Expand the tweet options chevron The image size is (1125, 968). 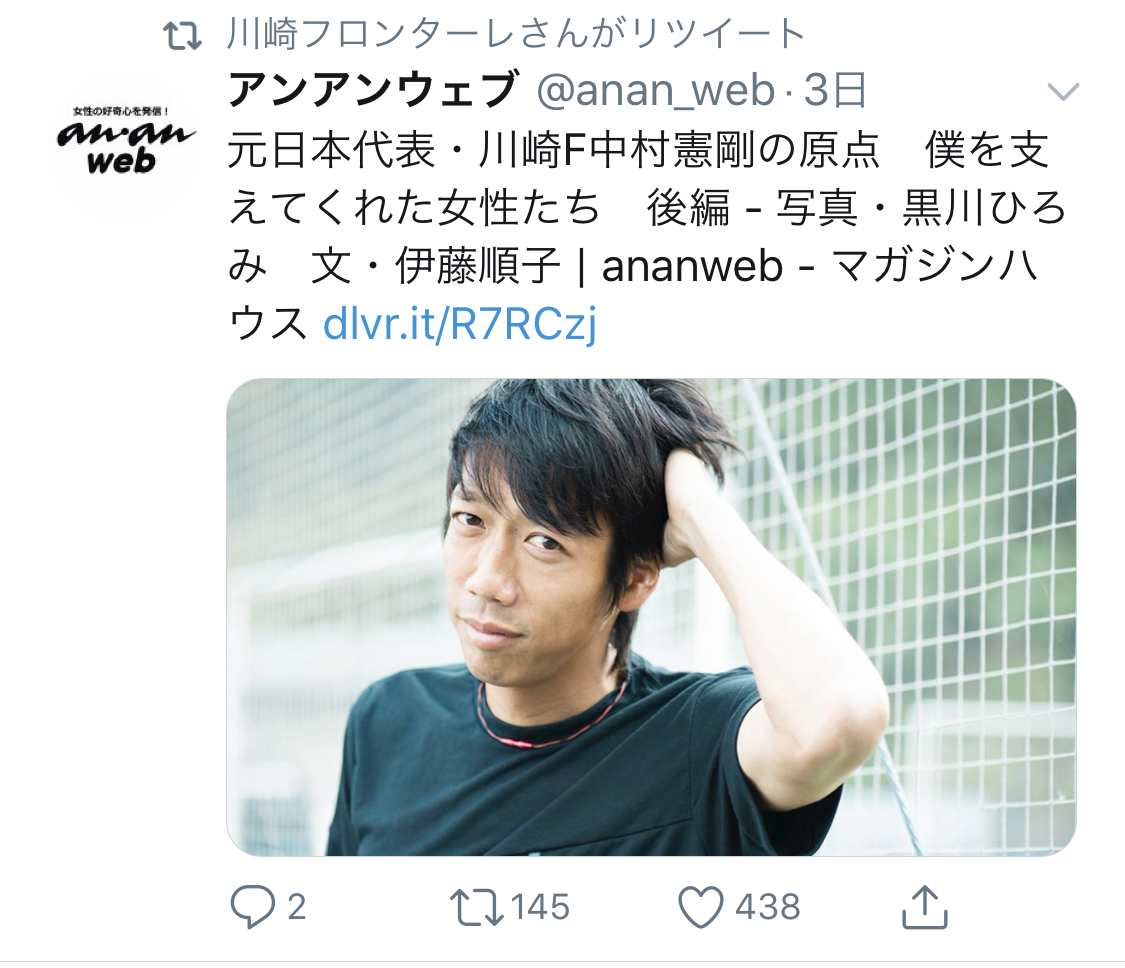point(1063,92)
